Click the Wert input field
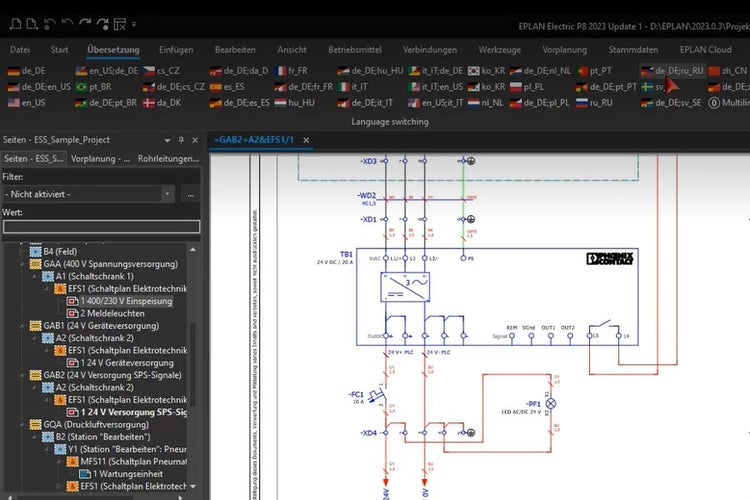This screenshot has height=500, width=750. (x=100, y=227)
